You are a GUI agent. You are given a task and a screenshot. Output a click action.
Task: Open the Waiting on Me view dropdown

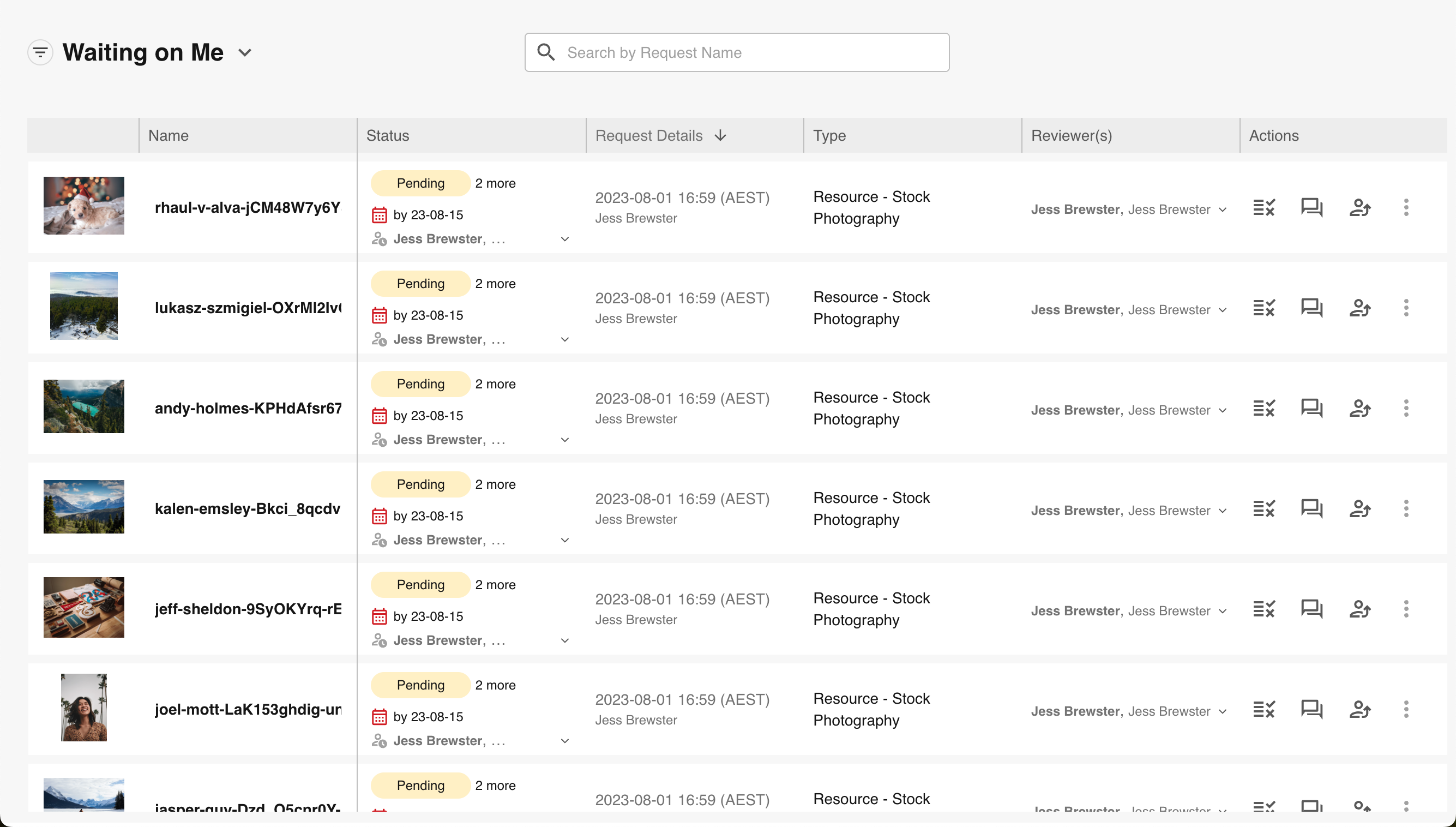[245, 52]
